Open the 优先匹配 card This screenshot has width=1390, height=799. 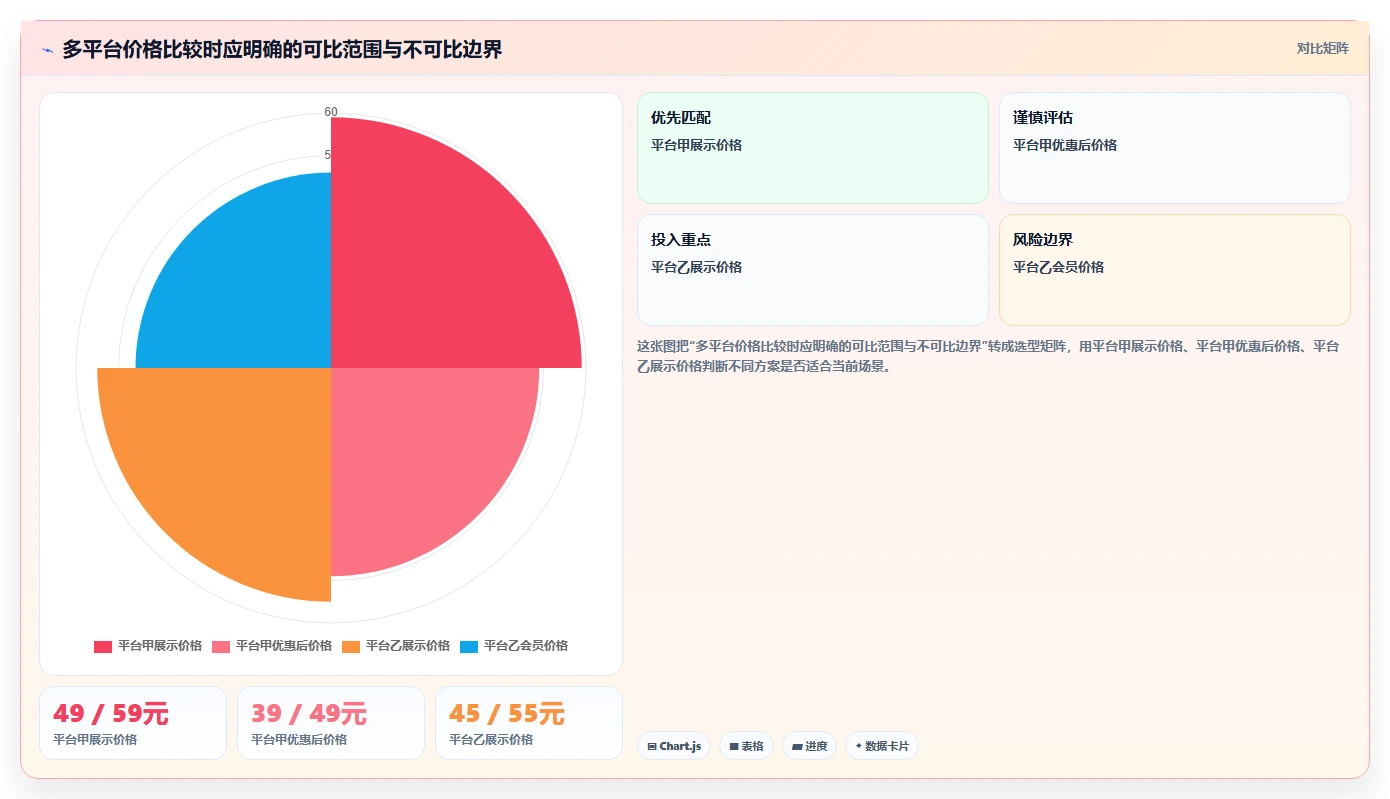pos(812,148)
